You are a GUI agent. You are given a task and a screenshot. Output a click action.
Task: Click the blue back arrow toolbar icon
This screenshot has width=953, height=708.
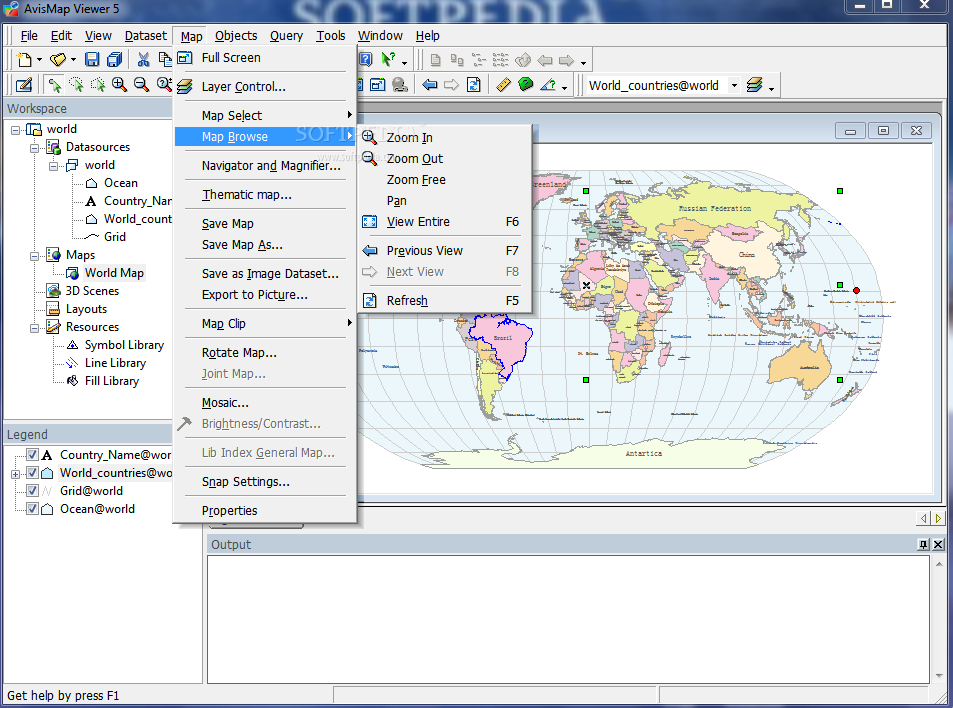click(430, 85)
